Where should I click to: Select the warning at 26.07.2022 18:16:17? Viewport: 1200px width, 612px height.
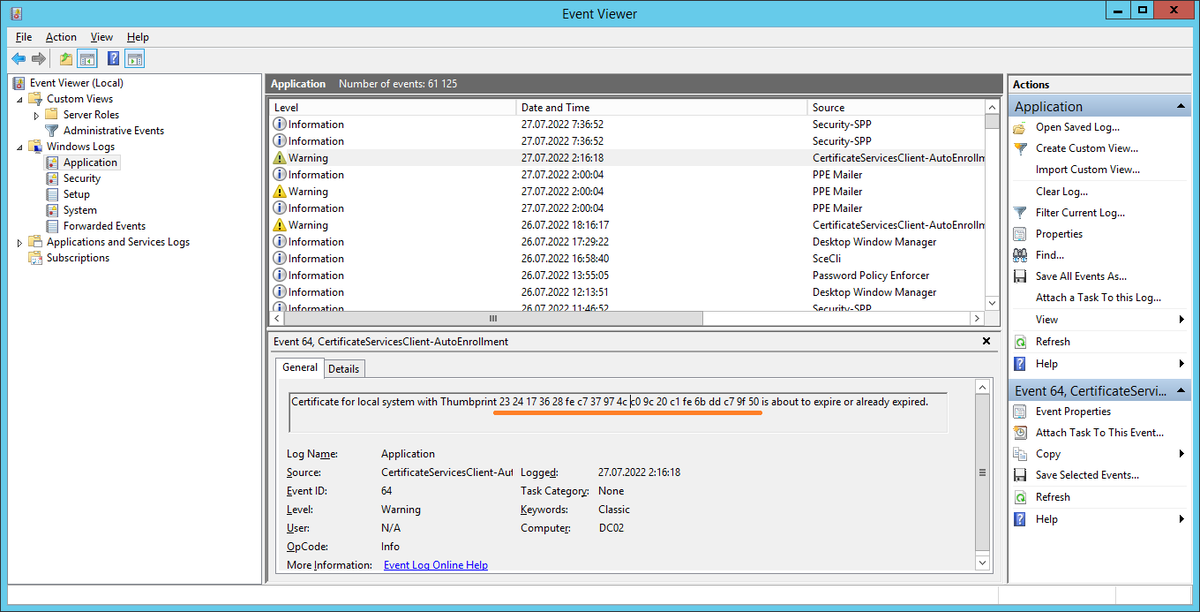(x=627, y=225)
